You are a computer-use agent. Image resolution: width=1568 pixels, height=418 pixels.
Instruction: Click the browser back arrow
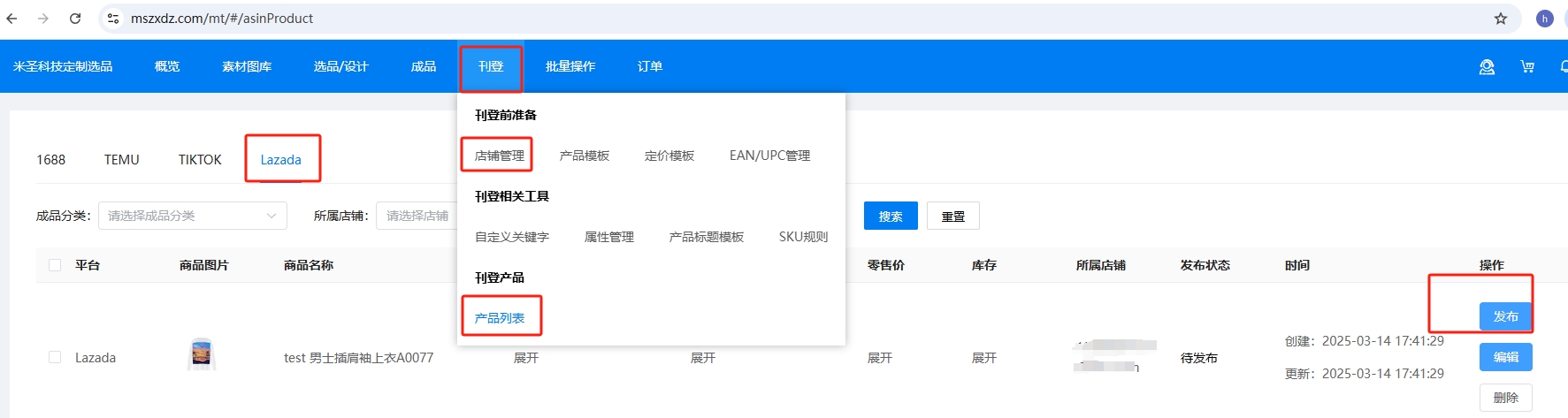12,19
